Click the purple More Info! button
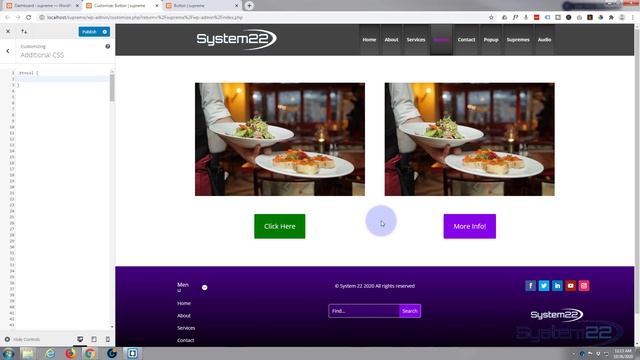This screenshot has width=640, height=360. coord(470,226)
